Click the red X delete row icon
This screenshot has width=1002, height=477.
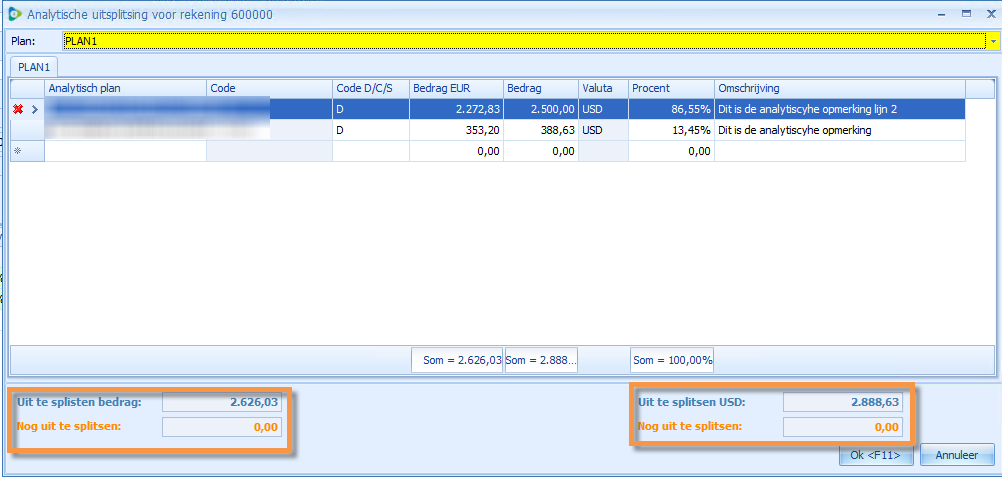17,109
